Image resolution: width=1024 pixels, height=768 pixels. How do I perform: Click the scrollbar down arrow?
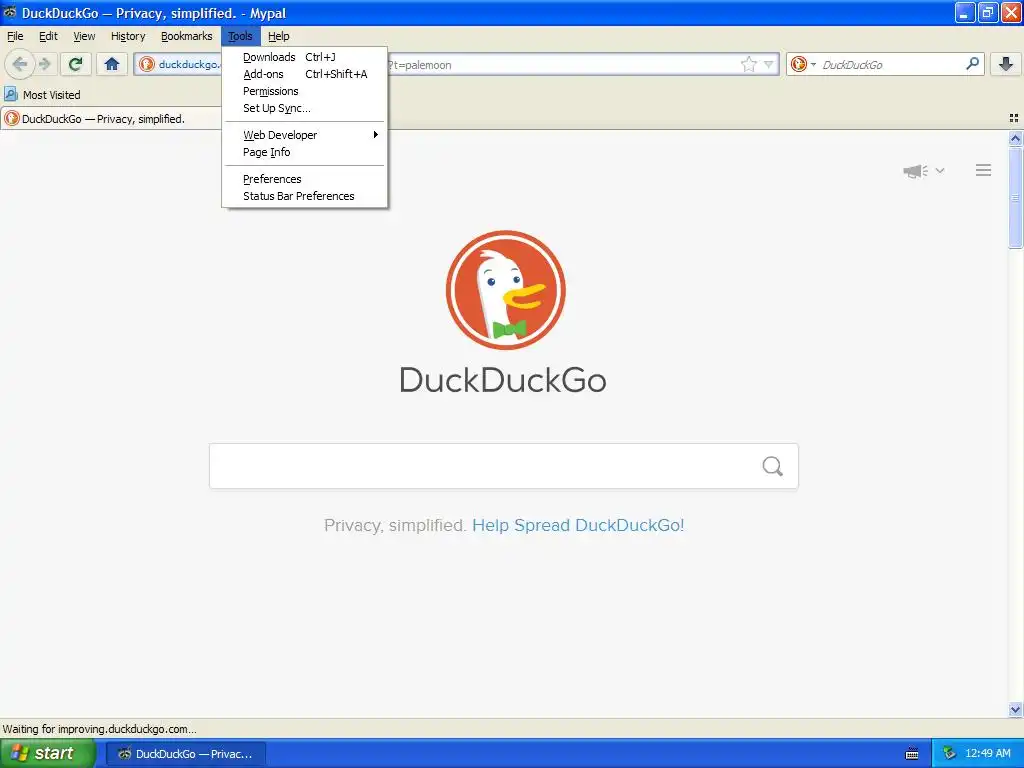coord(1015,709)
